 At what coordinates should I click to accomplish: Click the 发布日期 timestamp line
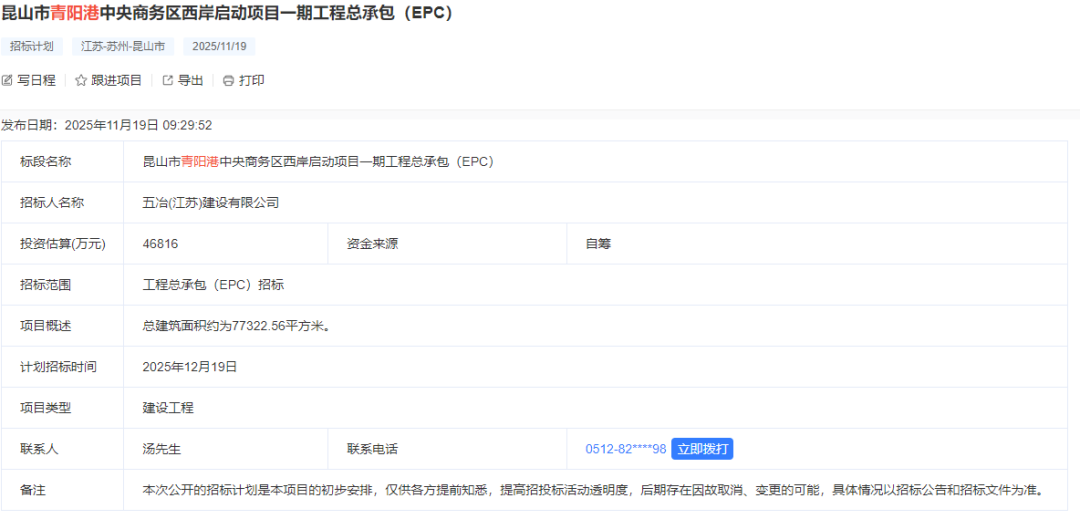pos(106,125)
